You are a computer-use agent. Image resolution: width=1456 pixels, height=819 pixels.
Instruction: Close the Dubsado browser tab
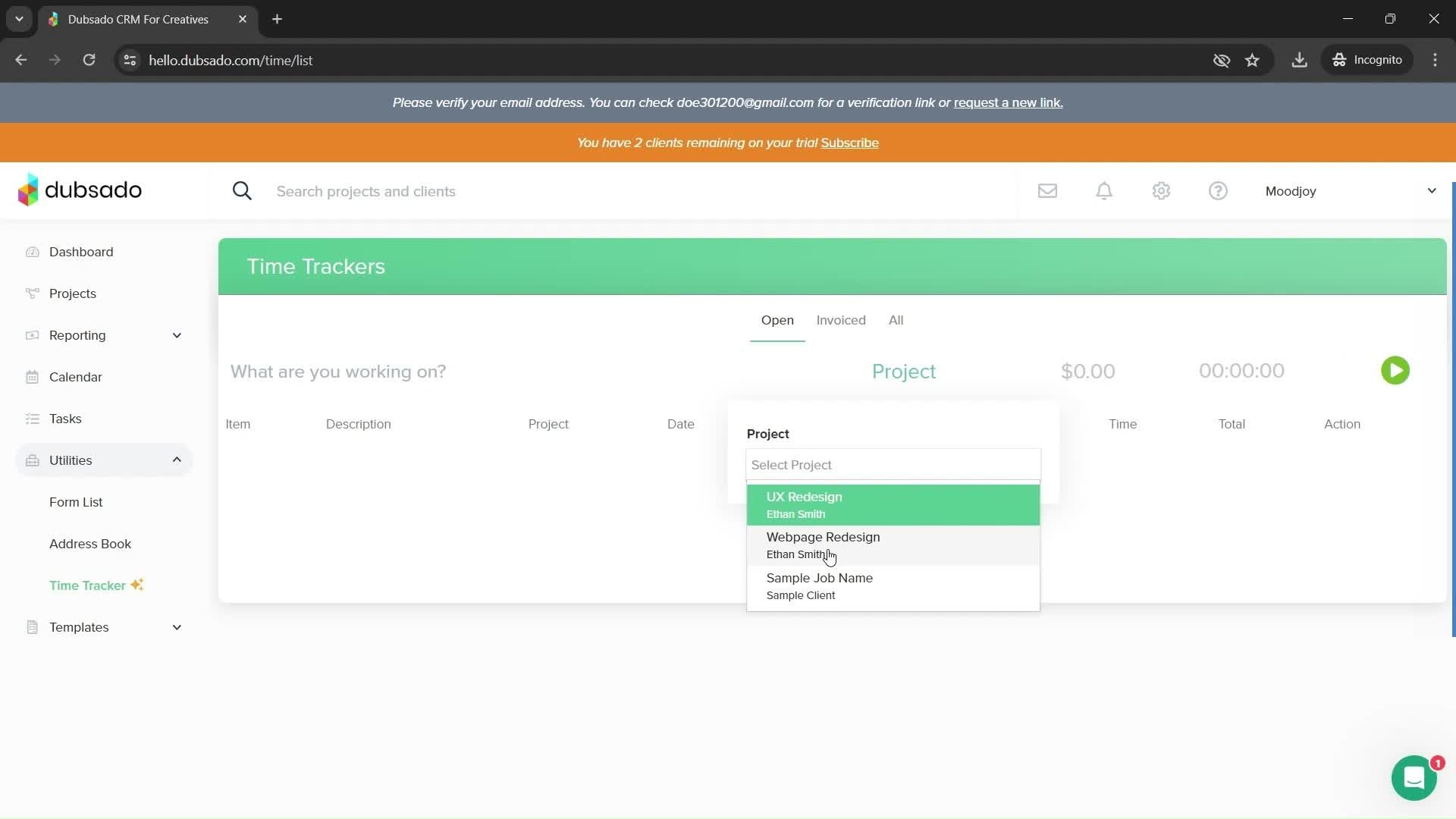242,19
